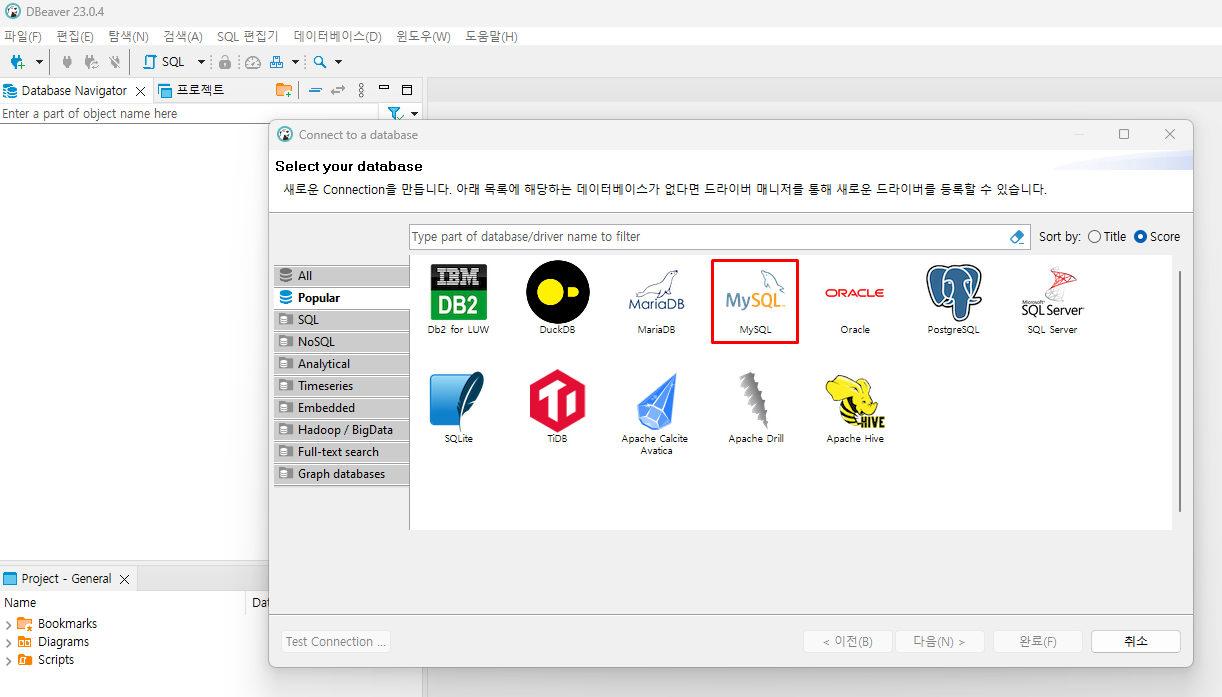Open the SQL editor toolbar button

165,62
